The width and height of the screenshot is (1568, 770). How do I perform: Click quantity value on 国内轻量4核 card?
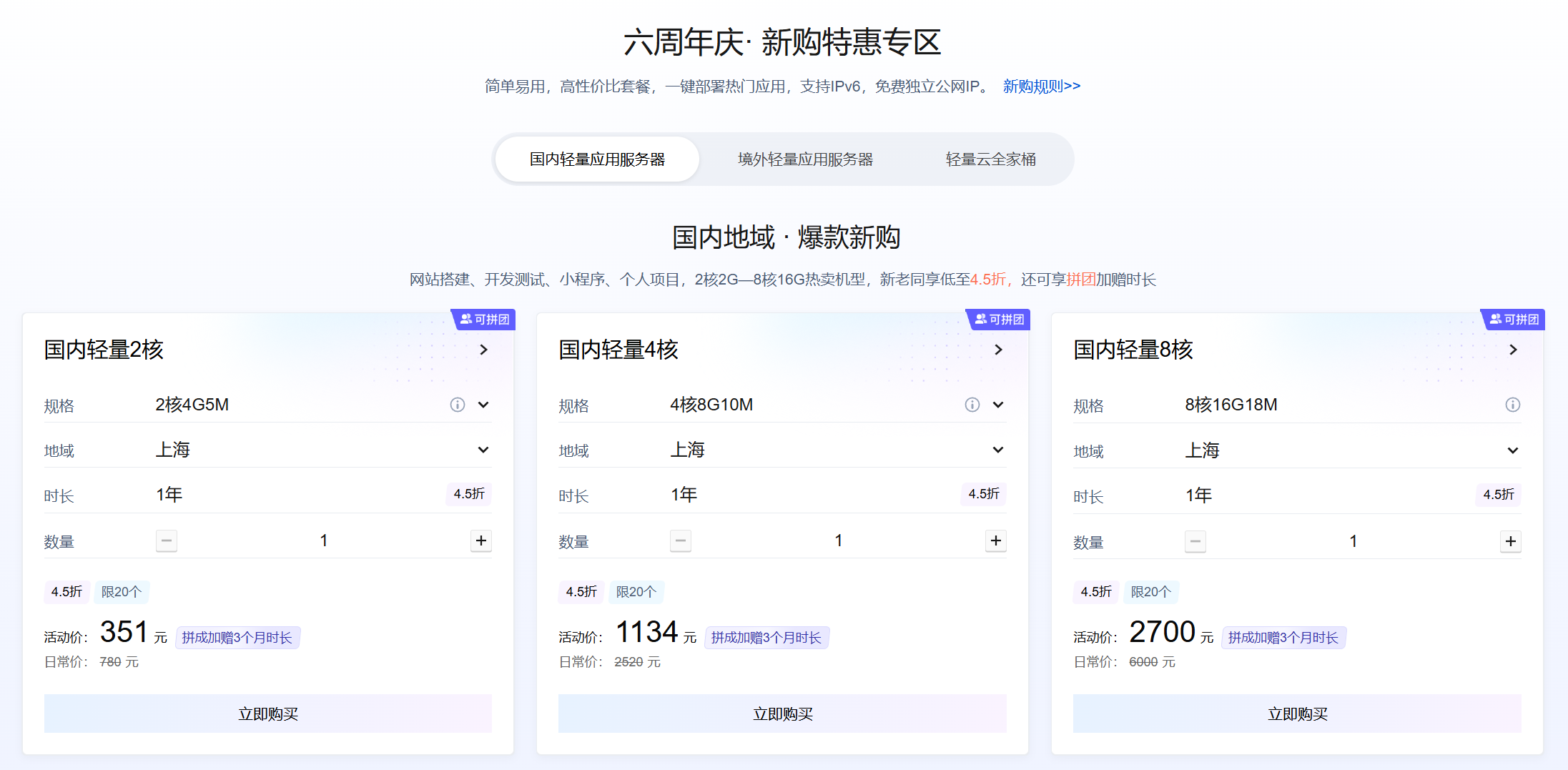pos(838,541)
